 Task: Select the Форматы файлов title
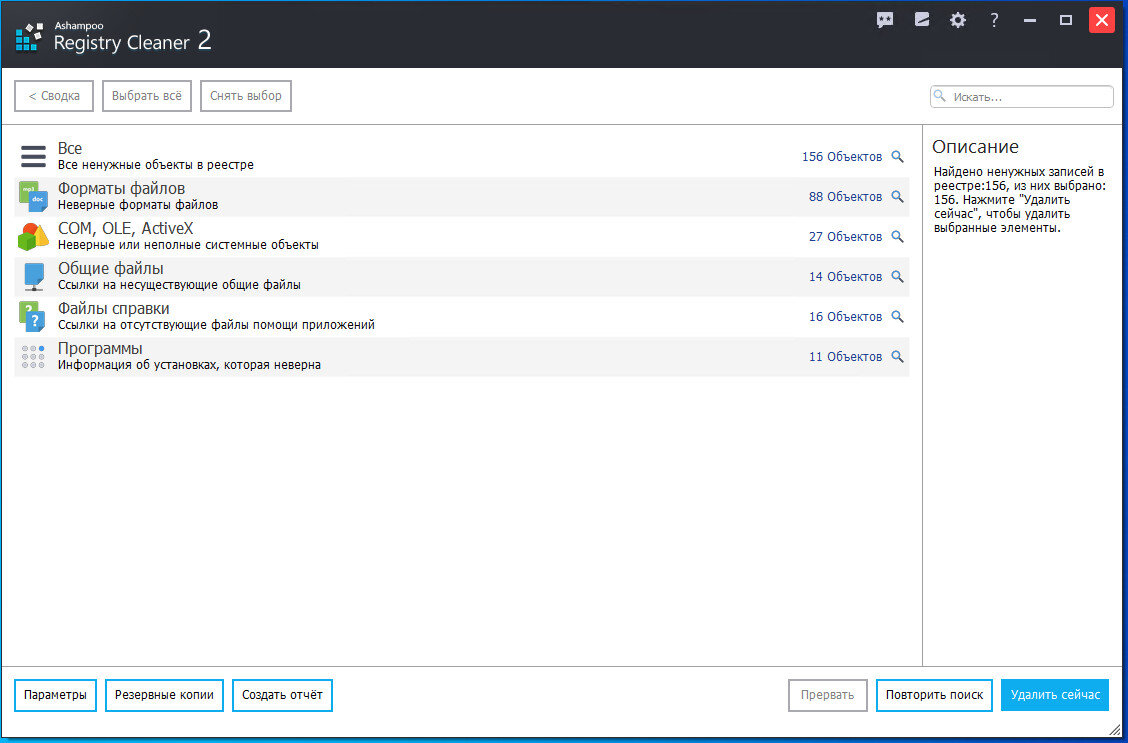tap(121, 188)
